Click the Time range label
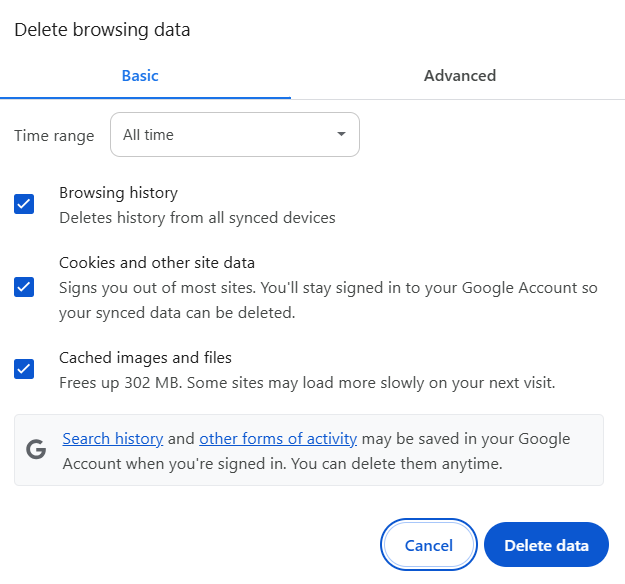Image resolution: width=625 pixels, height=584 pixels. [54, 136]
